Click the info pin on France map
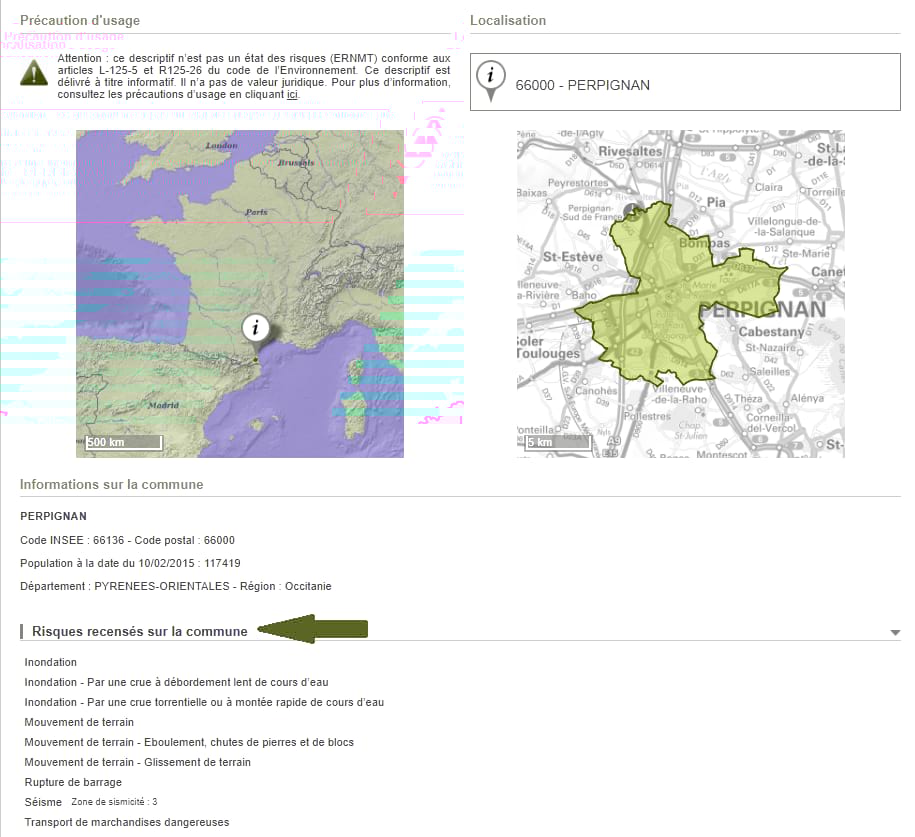The image size is (915, 837). coord(256,333)
